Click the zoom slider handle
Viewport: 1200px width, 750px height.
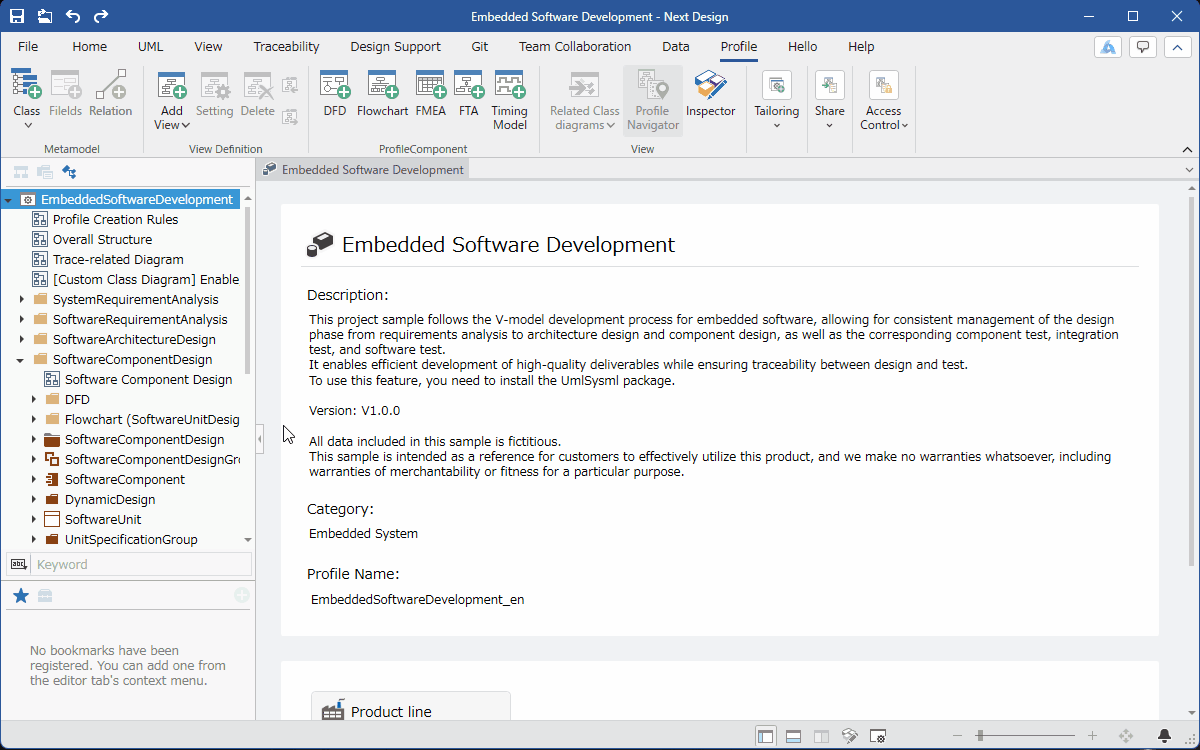pos(981,736)
